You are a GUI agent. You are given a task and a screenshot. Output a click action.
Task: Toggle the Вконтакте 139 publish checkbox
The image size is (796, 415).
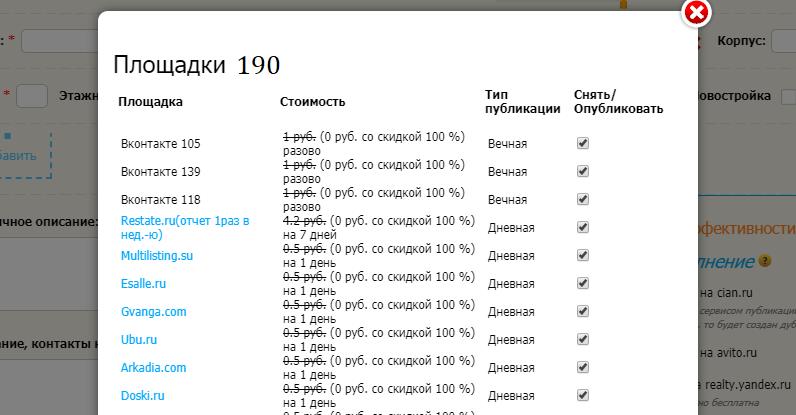(583, 172)
